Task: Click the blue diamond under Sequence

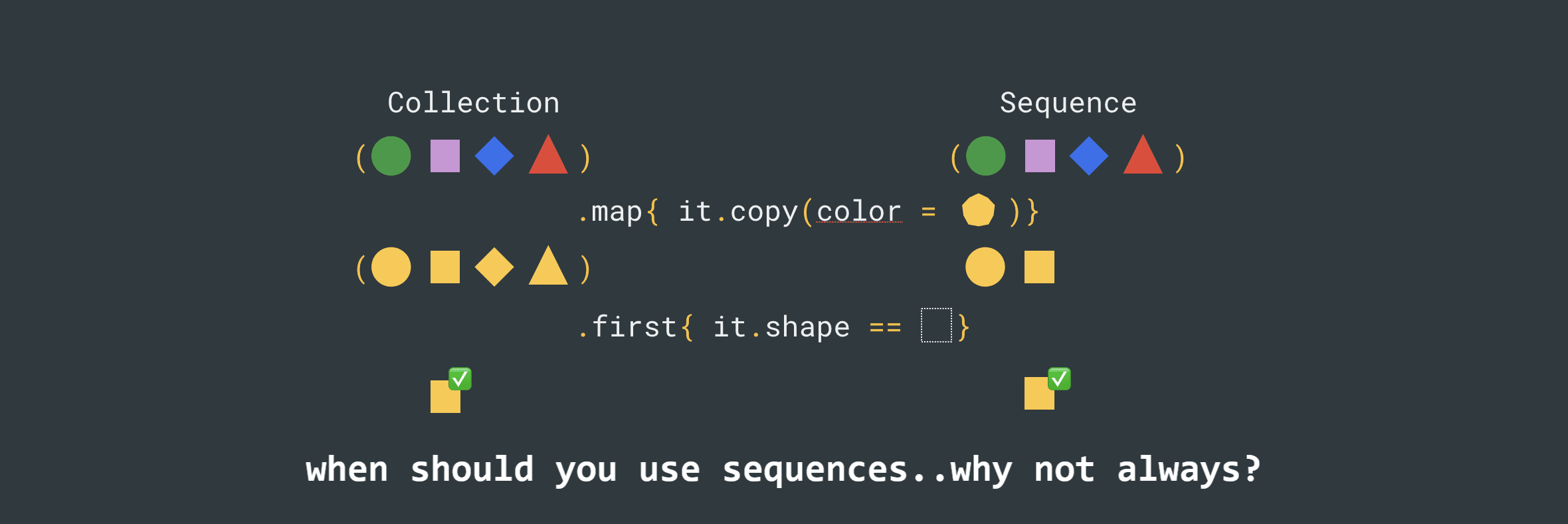Action: tap(1088, 156)
